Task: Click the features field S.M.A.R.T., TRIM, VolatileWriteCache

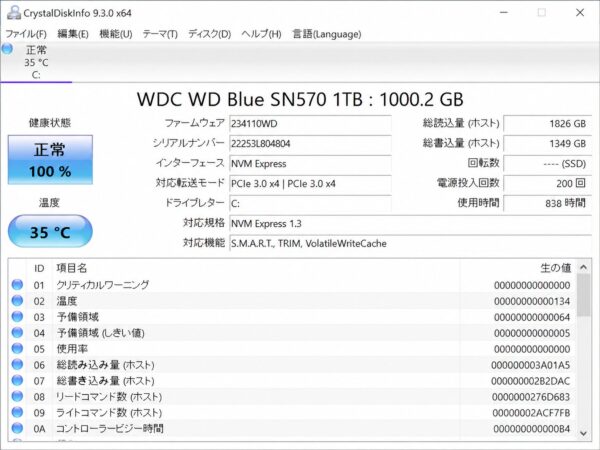Action: pyautogui.click(x=411, y=243)
